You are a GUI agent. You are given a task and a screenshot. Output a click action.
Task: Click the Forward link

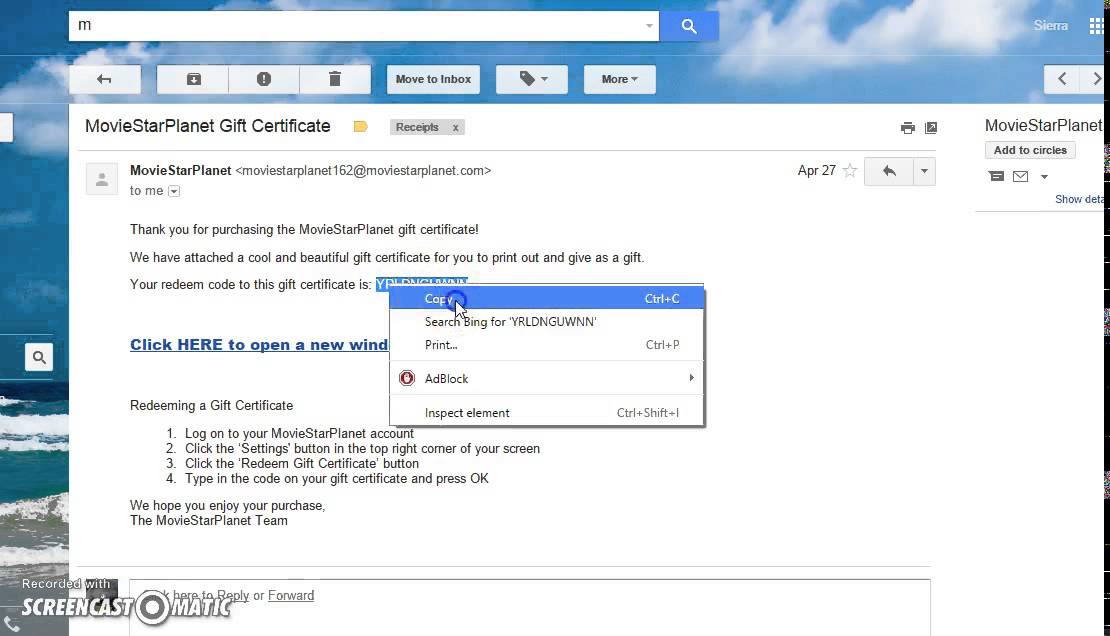point(291,596)
